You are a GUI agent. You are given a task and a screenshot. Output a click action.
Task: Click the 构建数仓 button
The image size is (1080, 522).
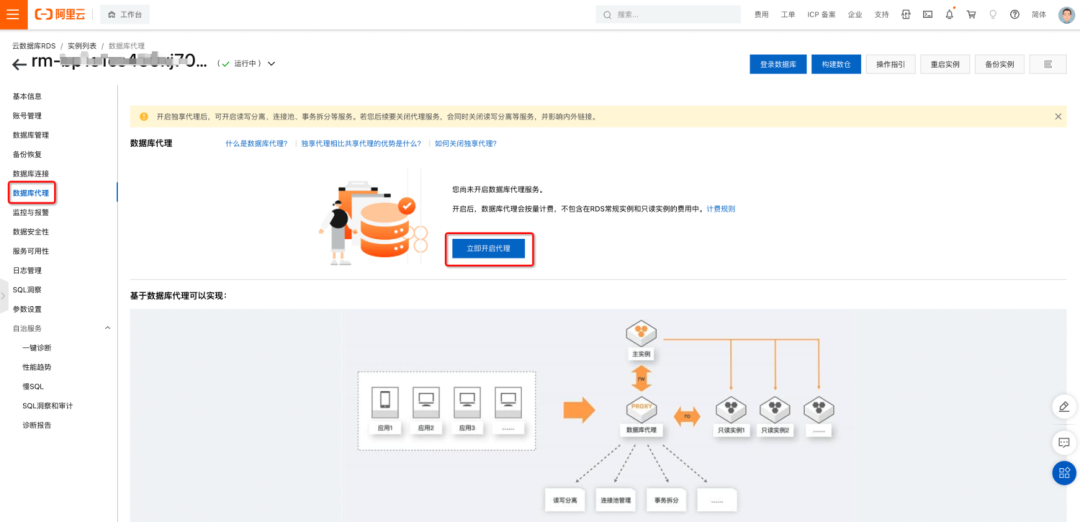tap(836, 64)
